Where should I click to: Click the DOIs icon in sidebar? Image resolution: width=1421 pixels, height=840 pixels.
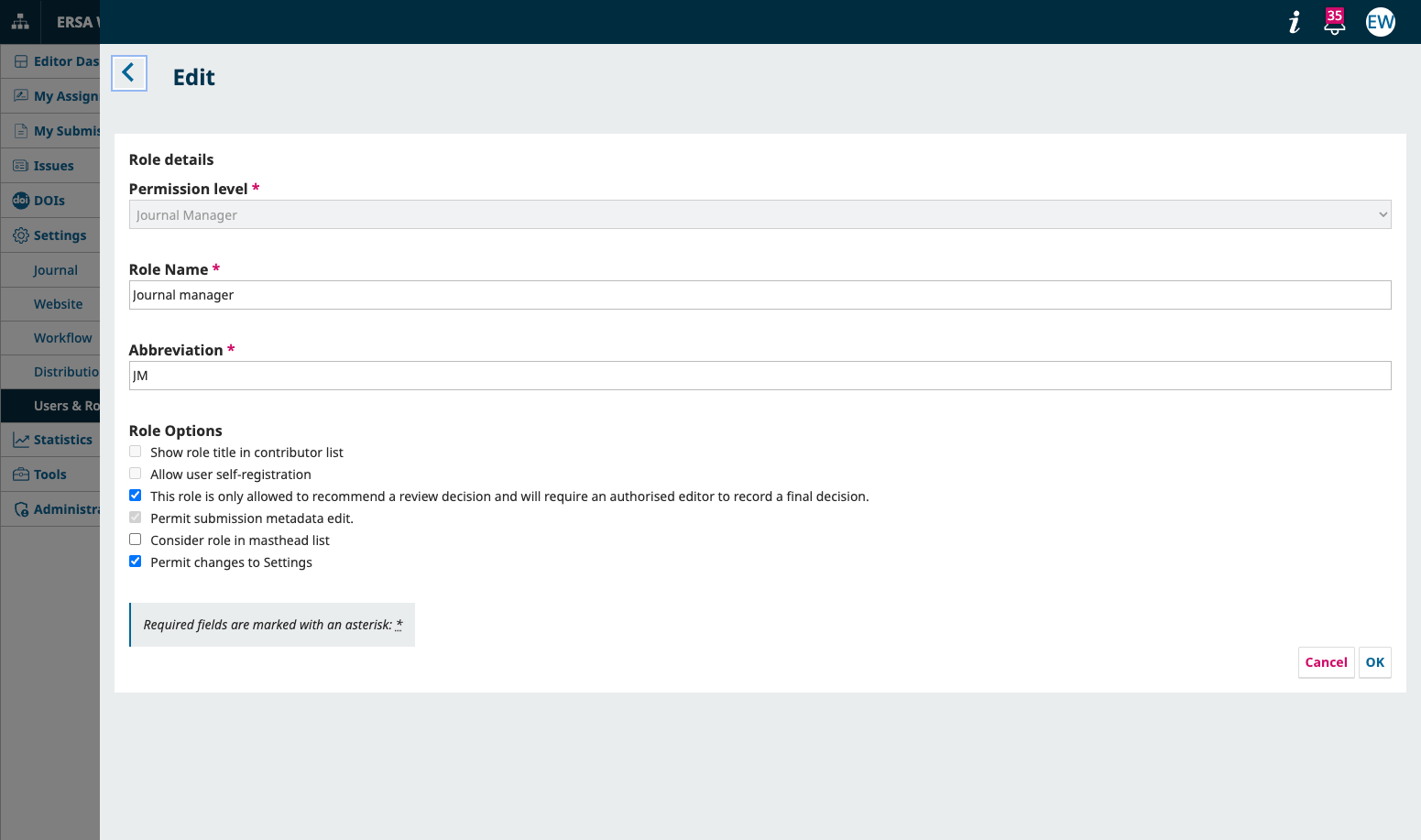pos(20,201)
